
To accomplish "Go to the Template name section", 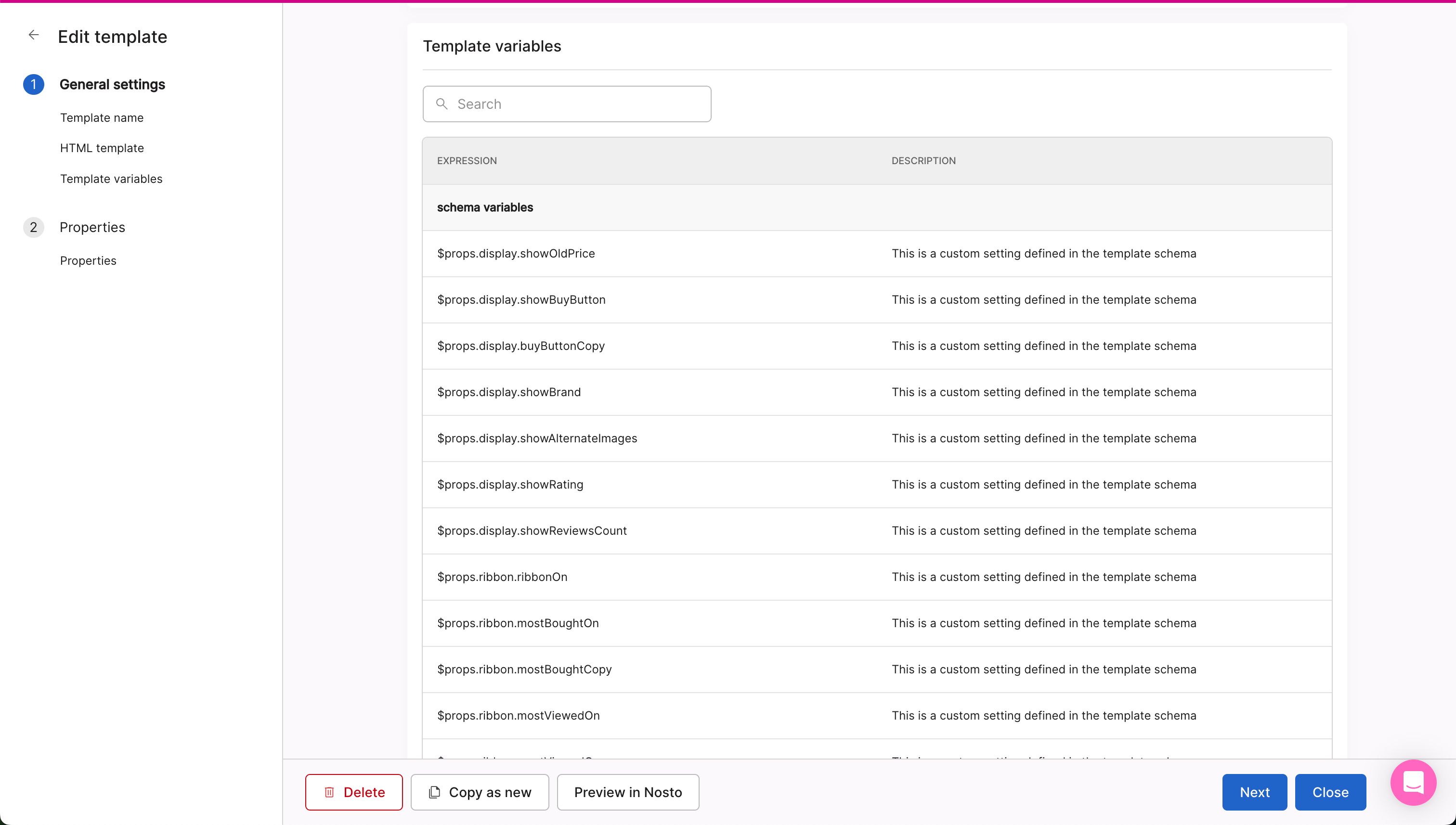I will 102,118.
